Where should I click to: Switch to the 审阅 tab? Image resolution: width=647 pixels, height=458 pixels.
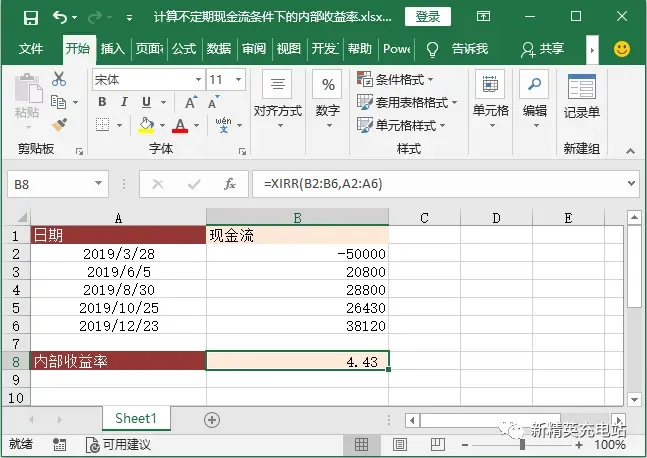[254, 49]
